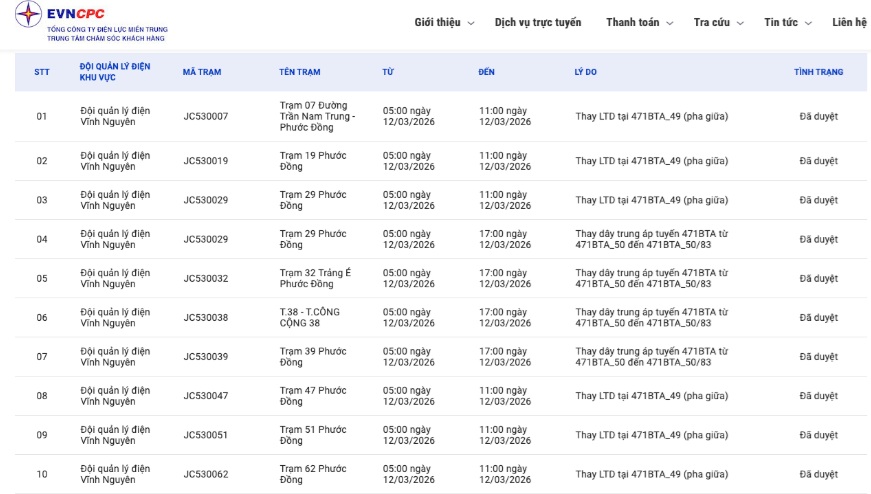Click the TÌNH TRẠNG column header
The height and width of the screenshot is (494, 871).
coord(818,72)
